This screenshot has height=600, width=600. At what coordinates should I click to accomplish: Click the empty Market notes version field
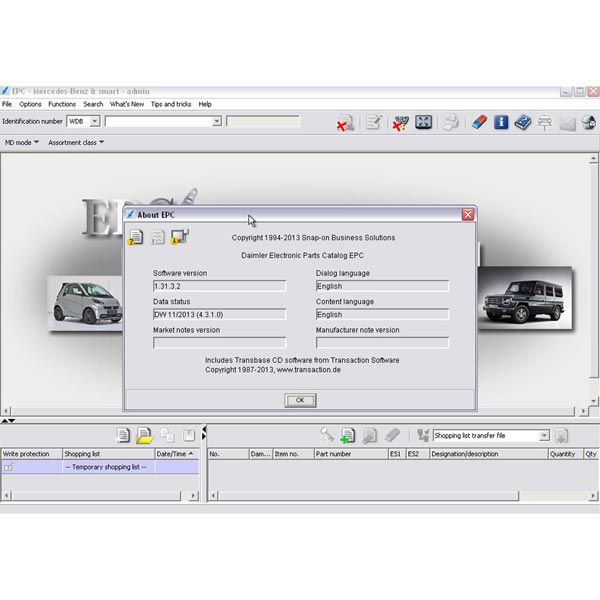pyautogui.click(x=219, y=342)
